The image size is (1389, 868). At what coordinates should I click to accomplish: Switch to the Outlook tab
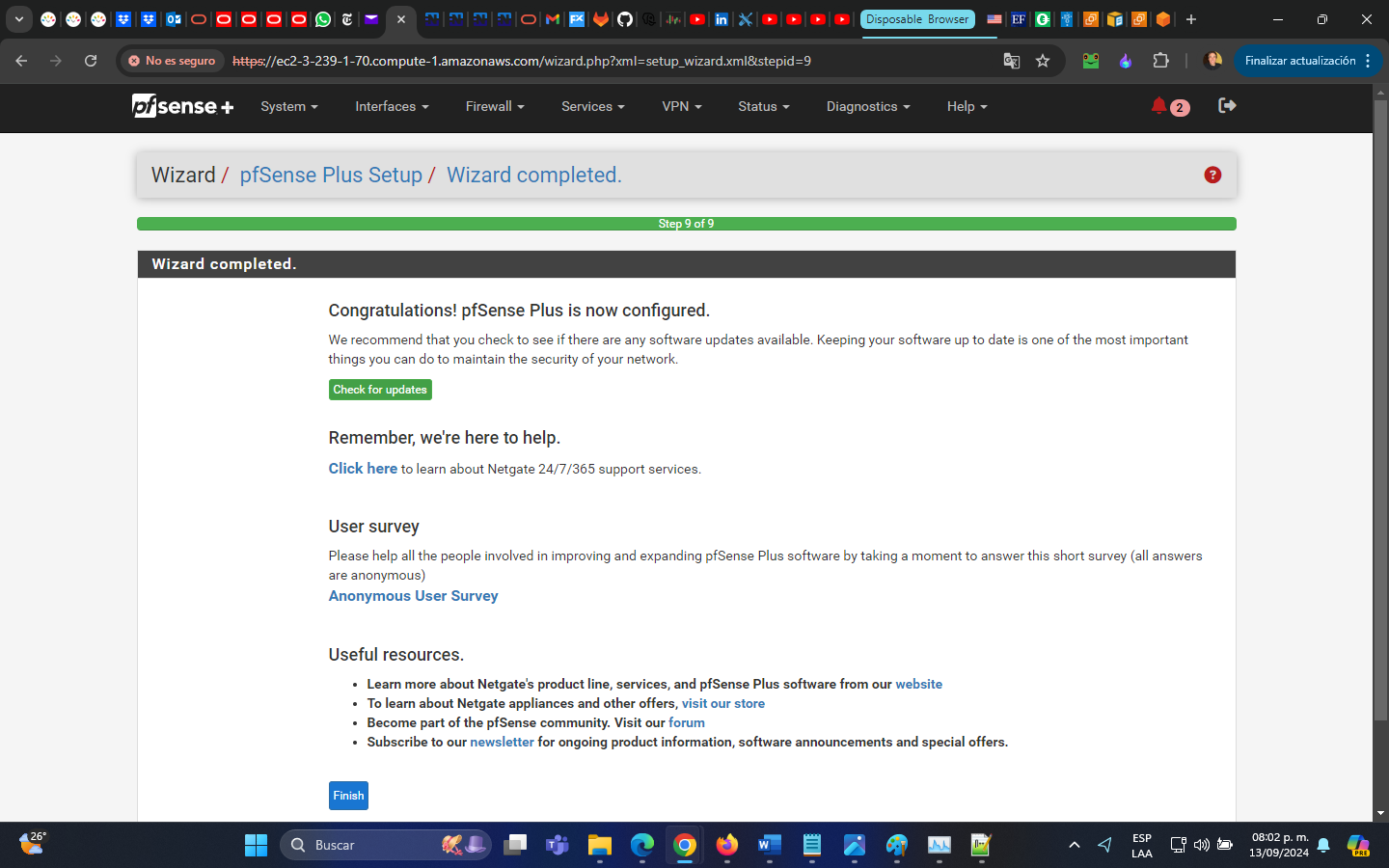click(174, 19)
